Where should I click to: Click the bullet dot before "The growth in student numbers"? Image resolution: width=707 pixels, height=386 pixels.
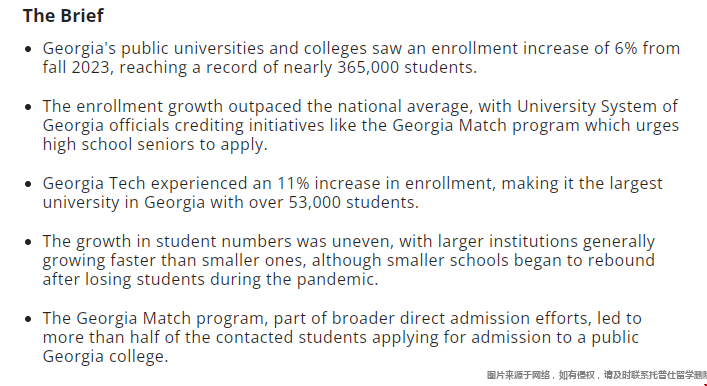pyautogui.click(x=28, y=242)
